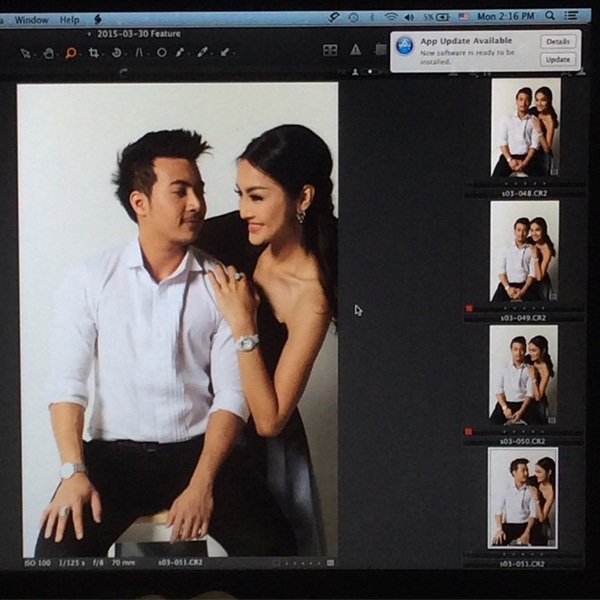Open Select tool variant dropdown arrow
This screenshot has height=600, width=600.
click(x=34, y=56)
